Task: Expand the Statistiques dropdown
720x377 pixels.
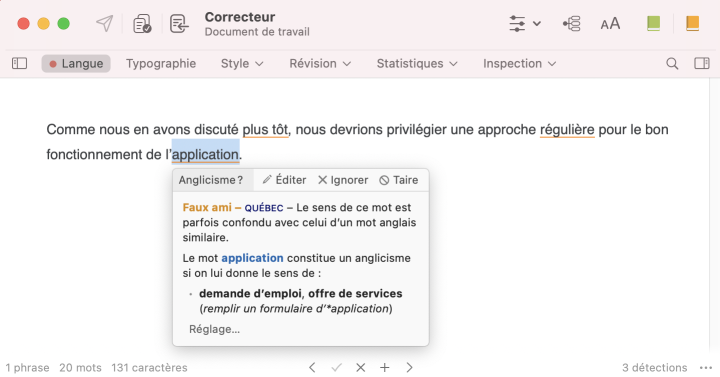Action: (x=417, y=63)
